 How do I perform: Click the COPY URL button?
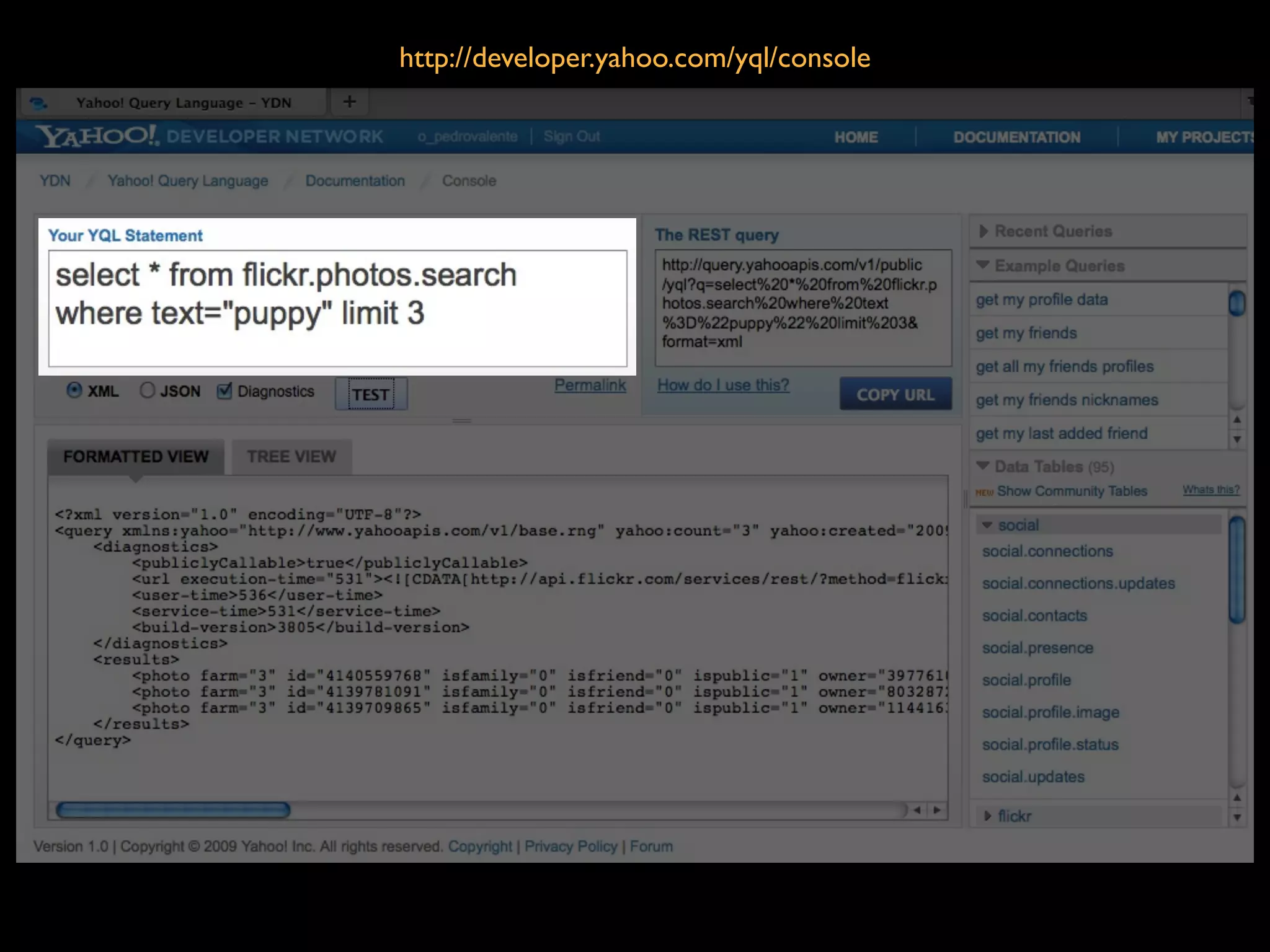895,394
